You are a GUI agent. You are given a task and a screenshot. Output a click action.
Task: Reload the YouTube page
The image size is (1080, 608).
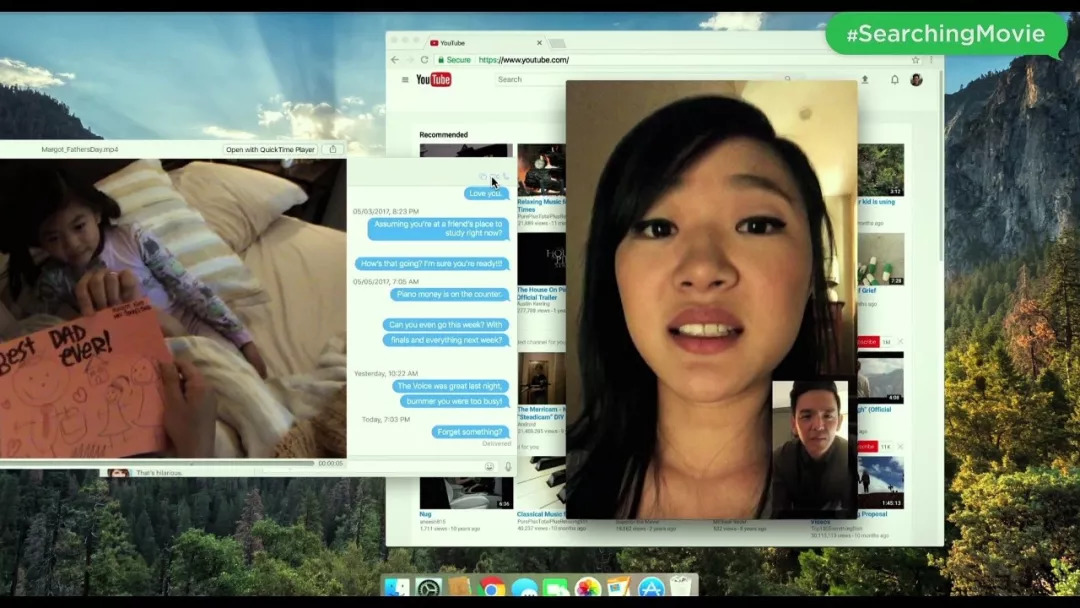coord(424,60)
